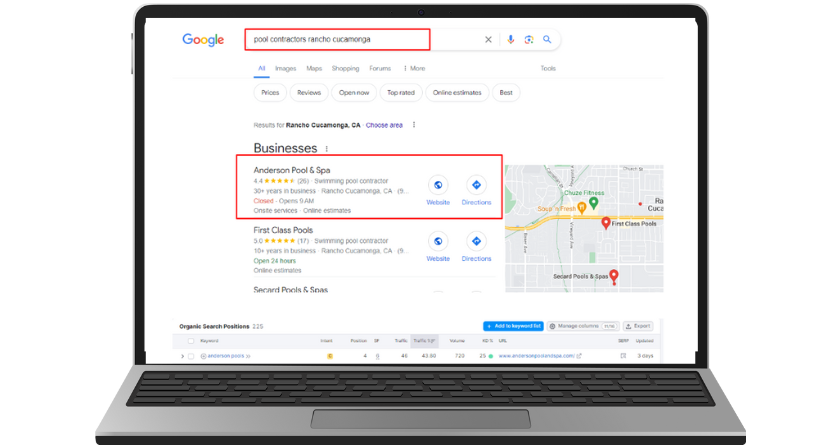Screen dimensions: 837x445
Task: Sort by the Position column header
Action: [x=358, y=341]
